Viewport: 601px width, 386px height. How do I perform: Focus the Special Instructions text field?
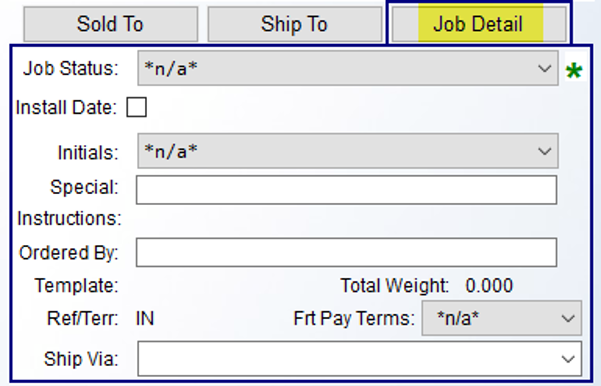click(x=346, y=190)
